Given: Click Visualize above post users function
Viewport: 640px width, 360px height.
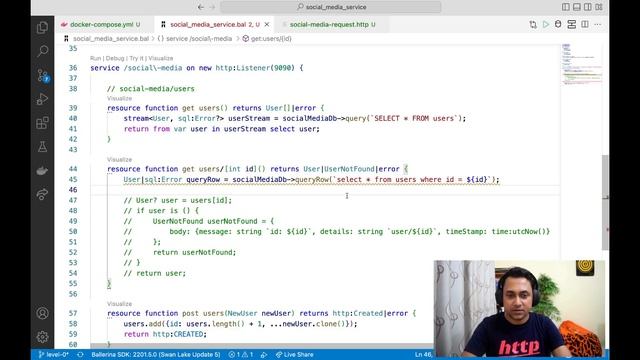Looking at the screenshot, I should coord(119,304).
